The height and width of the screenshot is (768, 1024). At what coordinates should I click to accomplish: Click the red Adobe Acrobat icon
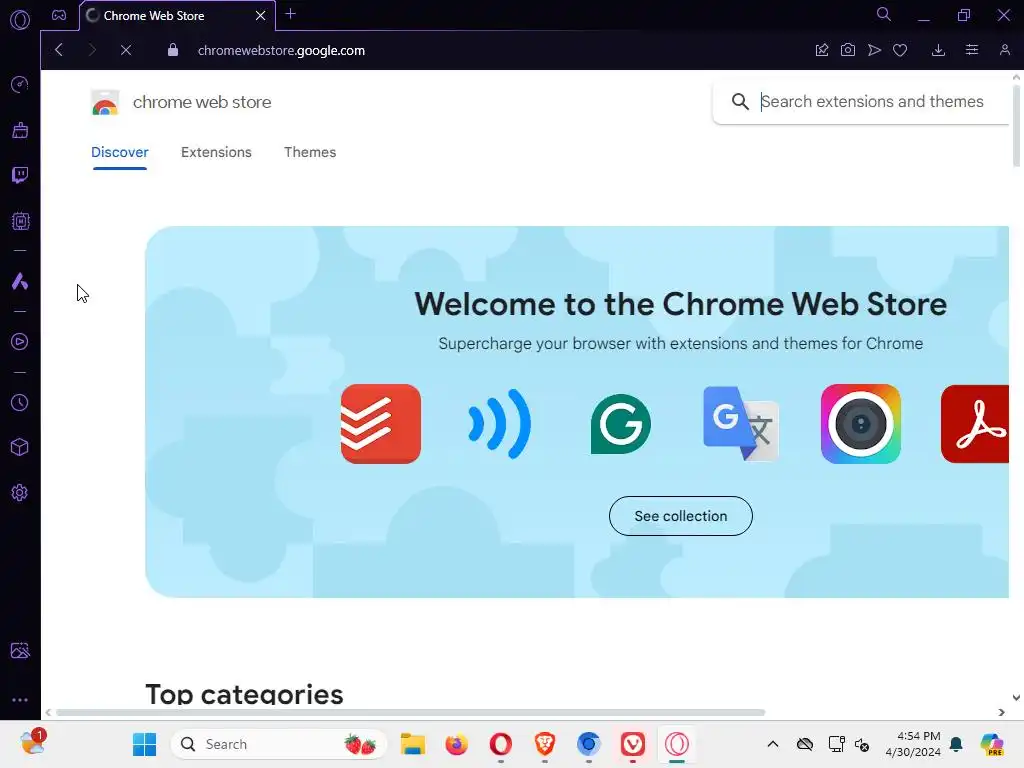click(975, 424)
